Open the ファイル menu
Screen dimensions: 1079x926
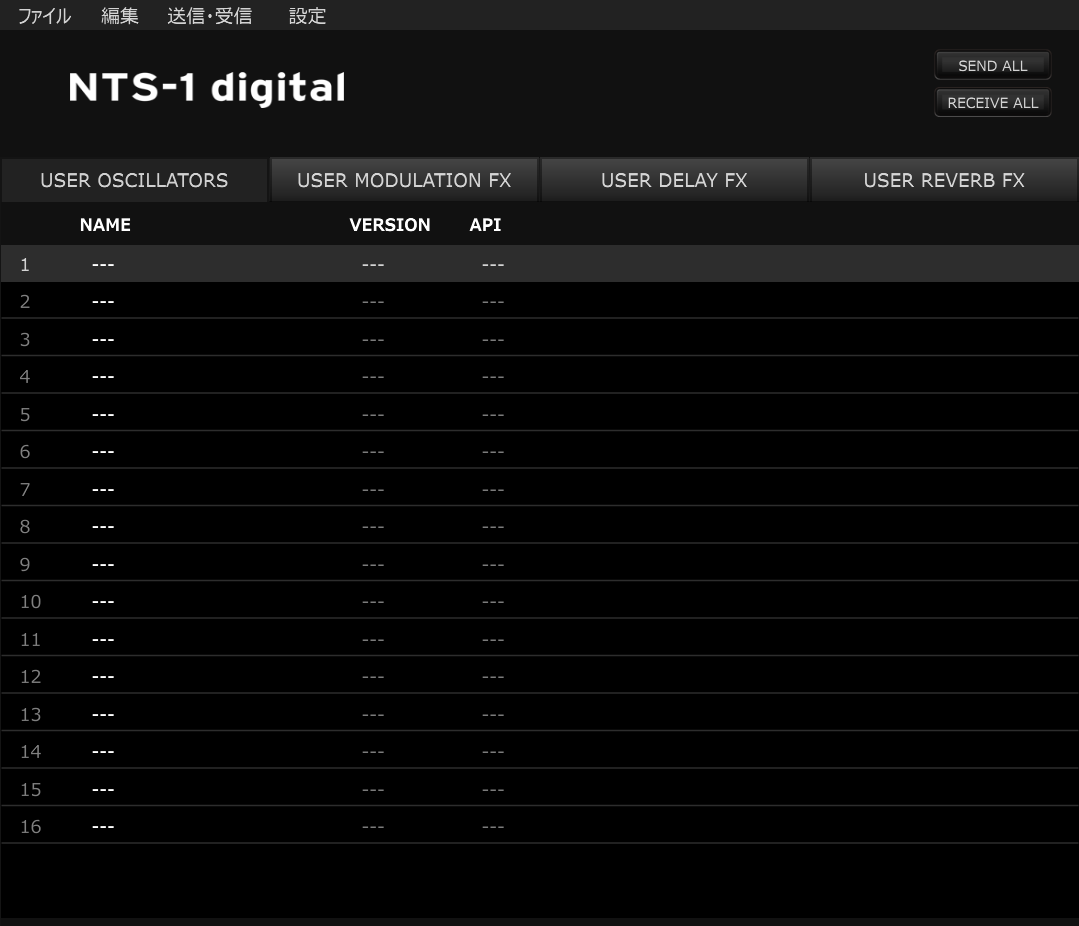tap(44, 16)
